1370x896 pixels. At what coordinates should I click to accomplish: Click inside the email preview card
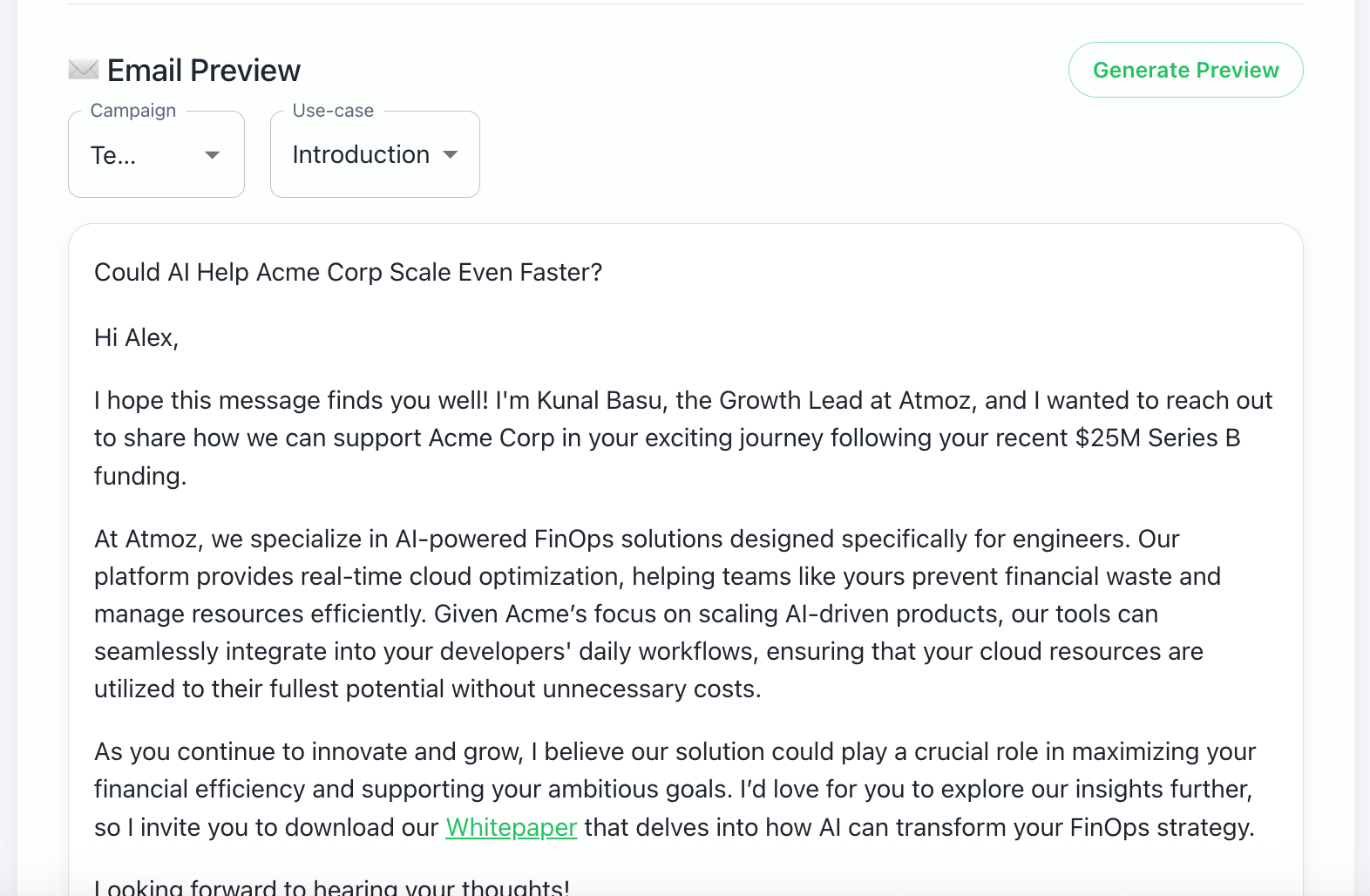[x=685, y=558]
